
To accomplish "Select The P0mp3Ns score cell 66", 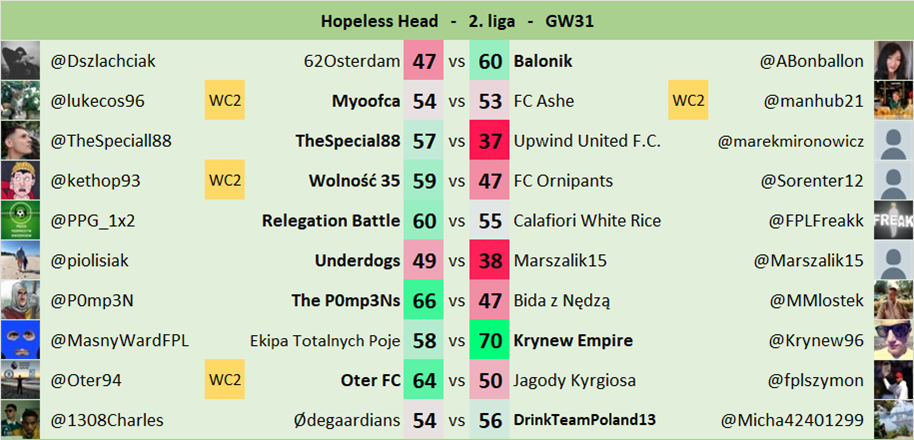I will tap(424, 301).
